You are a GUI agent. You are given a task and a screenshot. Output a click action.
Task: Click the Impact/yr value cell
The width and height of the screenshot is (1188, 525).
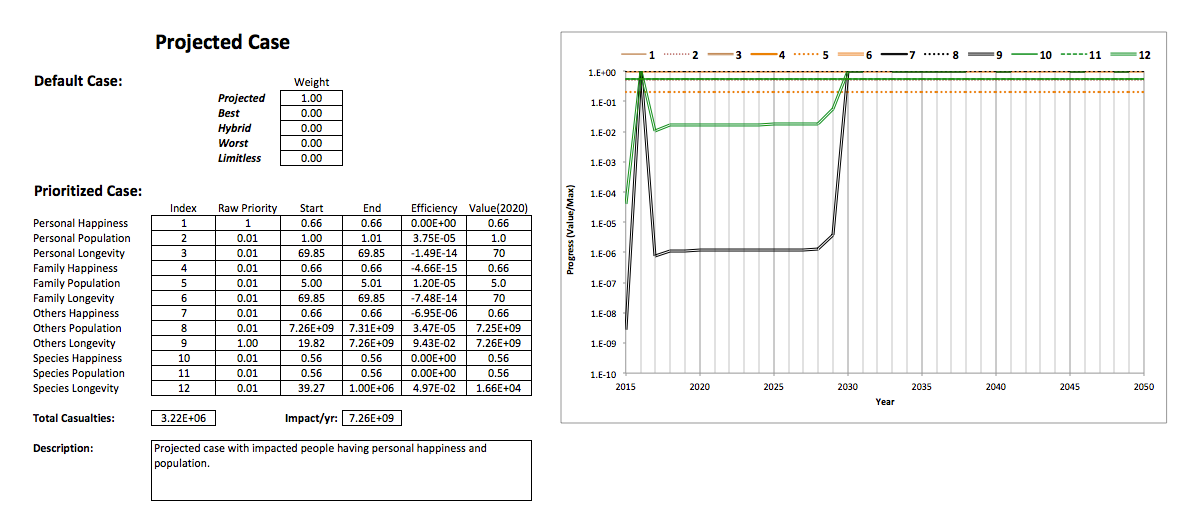click(x=371, y=418)
